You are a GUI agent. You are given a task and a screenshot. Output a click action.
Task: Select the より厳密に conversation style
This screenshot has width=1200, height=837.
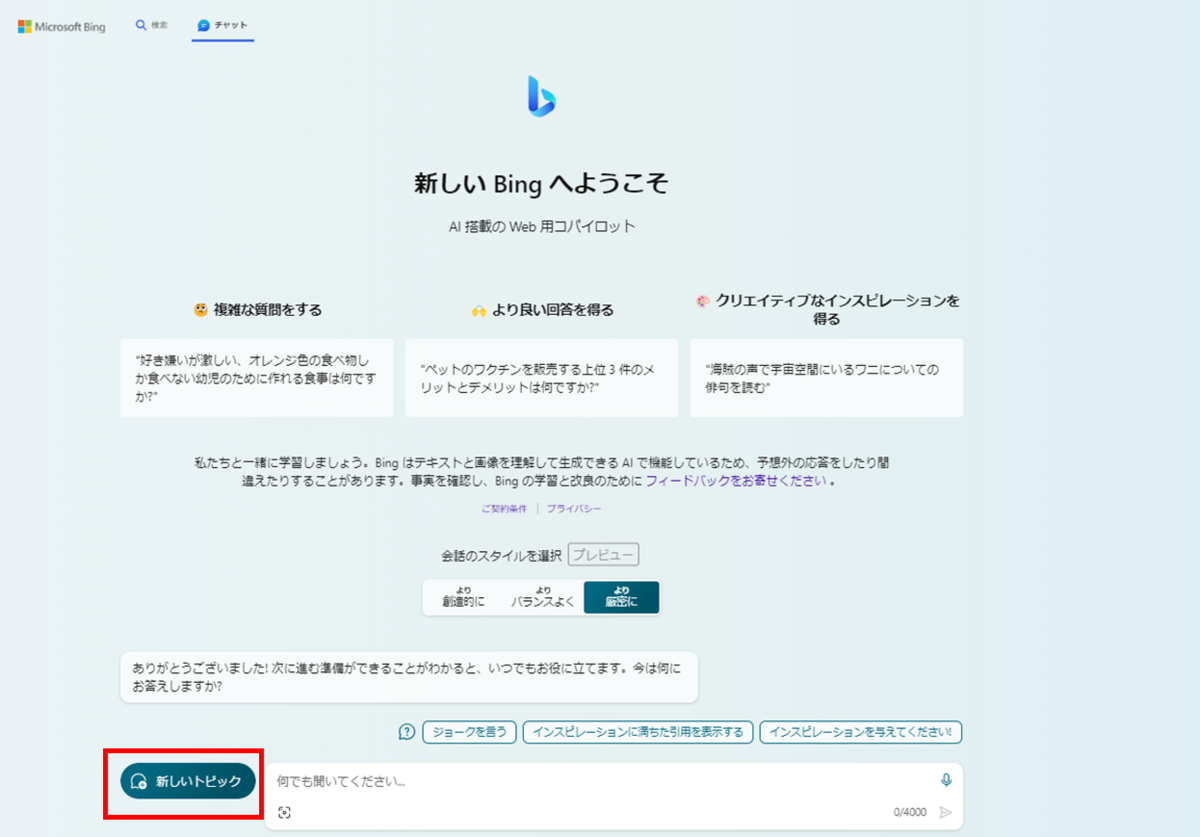pyautogui.click(x=621, y=597)
